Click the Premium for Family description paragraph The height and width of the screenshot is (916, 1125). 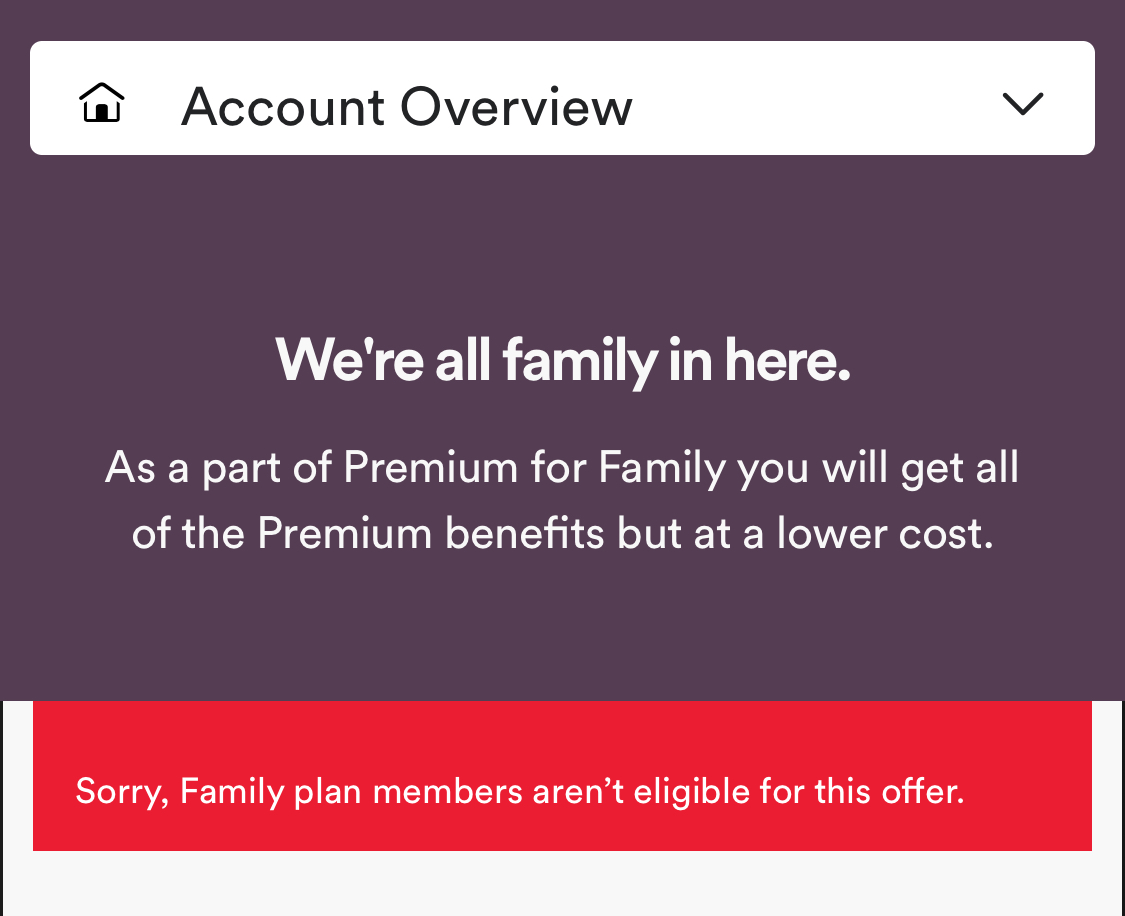[x=562, y=500]
